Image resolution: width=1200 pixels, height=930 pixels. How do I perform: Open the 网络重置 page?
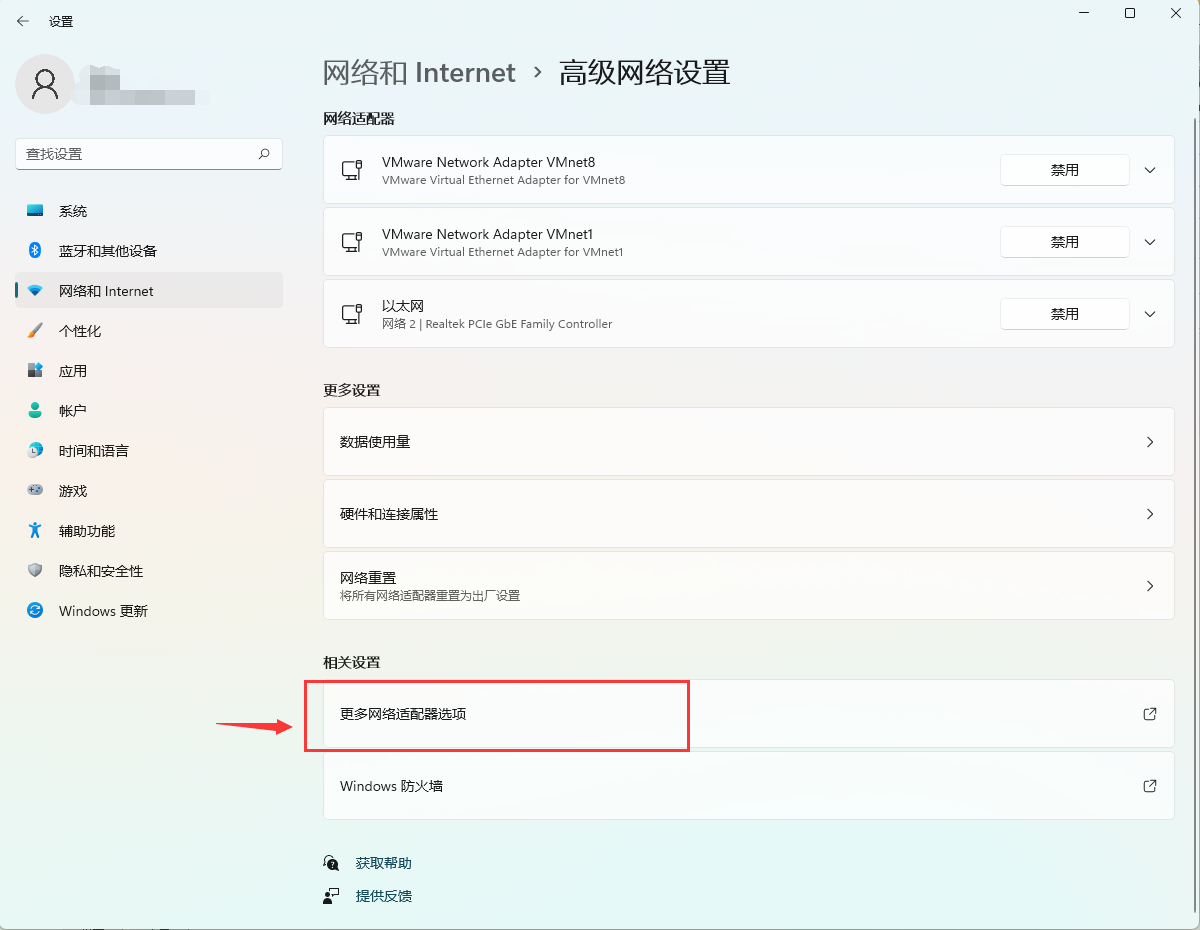point(748,585)
